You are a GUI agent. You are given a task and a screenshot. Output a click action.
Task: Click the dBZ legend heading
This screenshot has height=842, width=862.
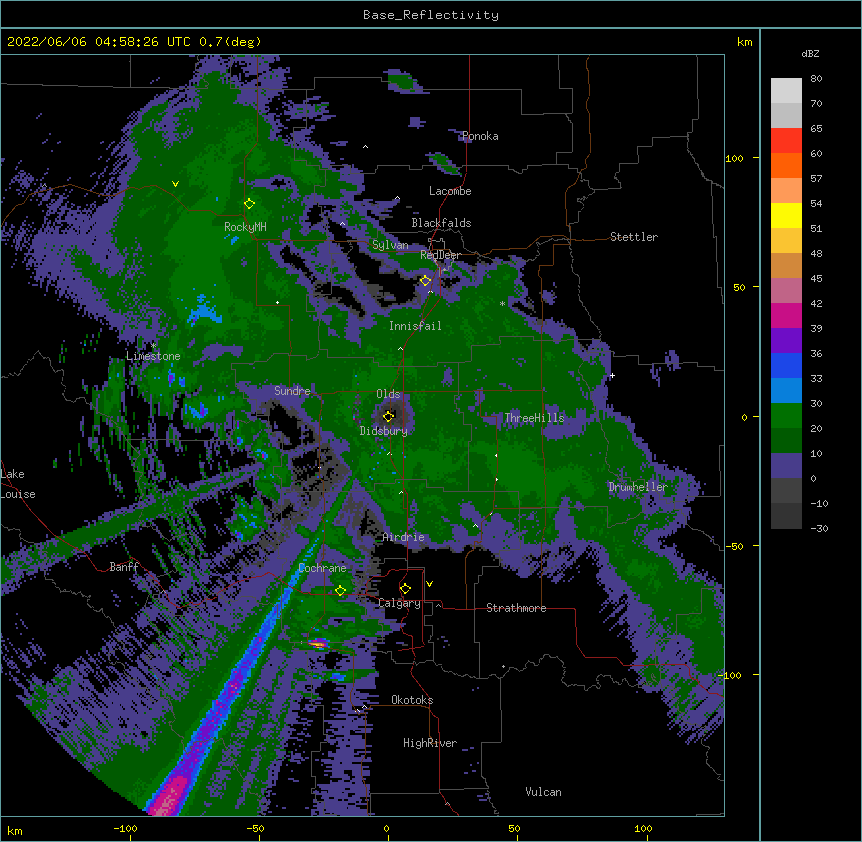tap(810, 54)
